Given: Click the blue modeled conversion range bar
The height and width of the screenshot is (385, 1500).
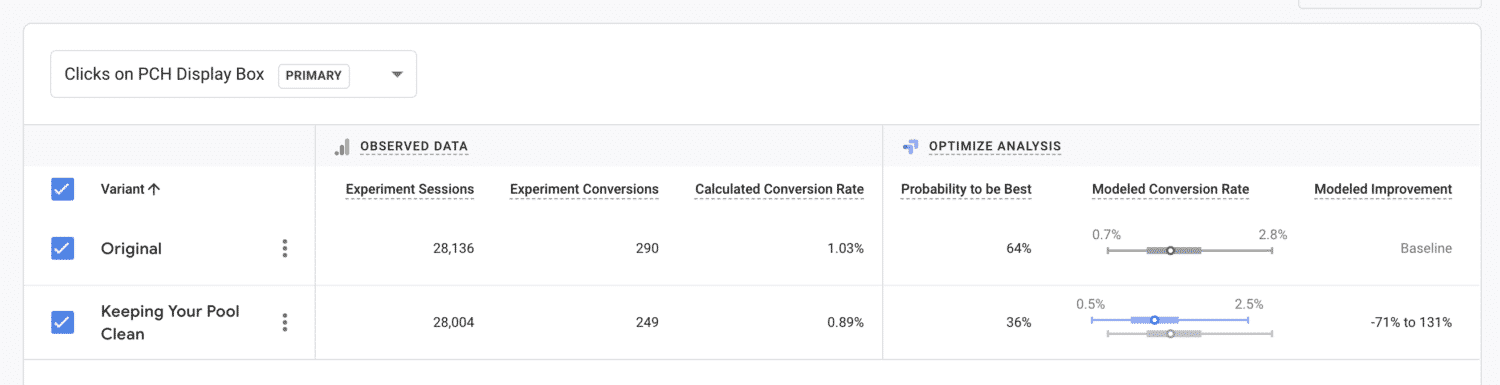Looking at the screenshot, I should [1170, 320].
